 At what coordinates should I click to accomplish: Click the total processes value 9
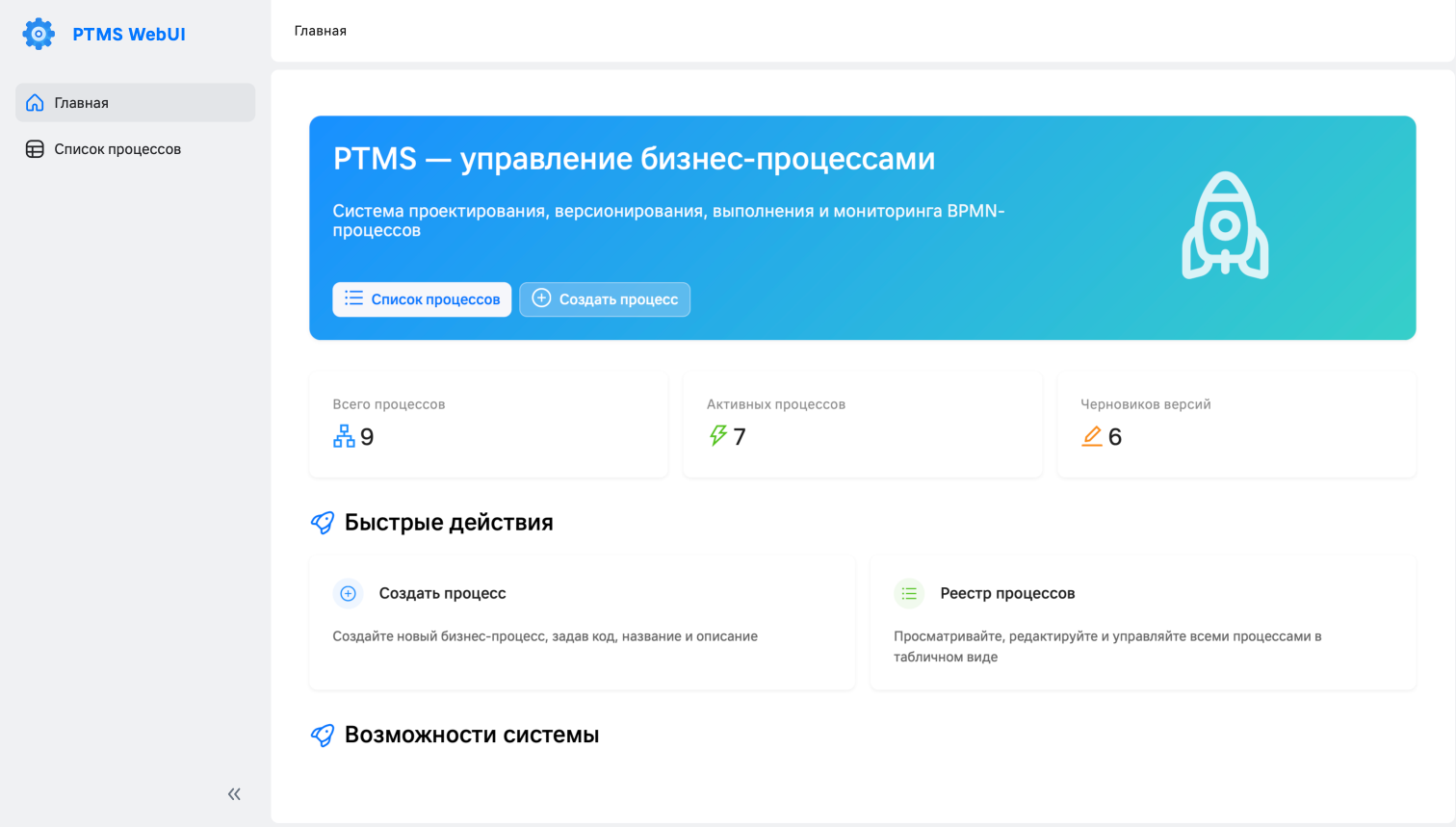coord(367,437)
